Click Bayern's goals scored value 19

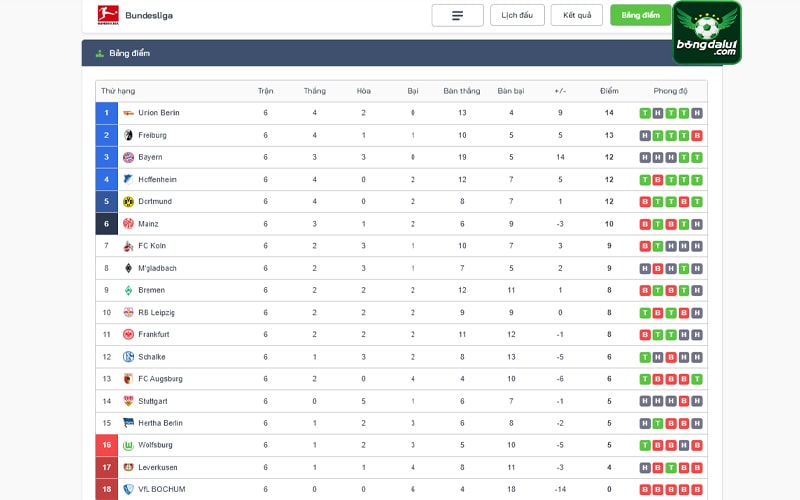pos(462,157)
